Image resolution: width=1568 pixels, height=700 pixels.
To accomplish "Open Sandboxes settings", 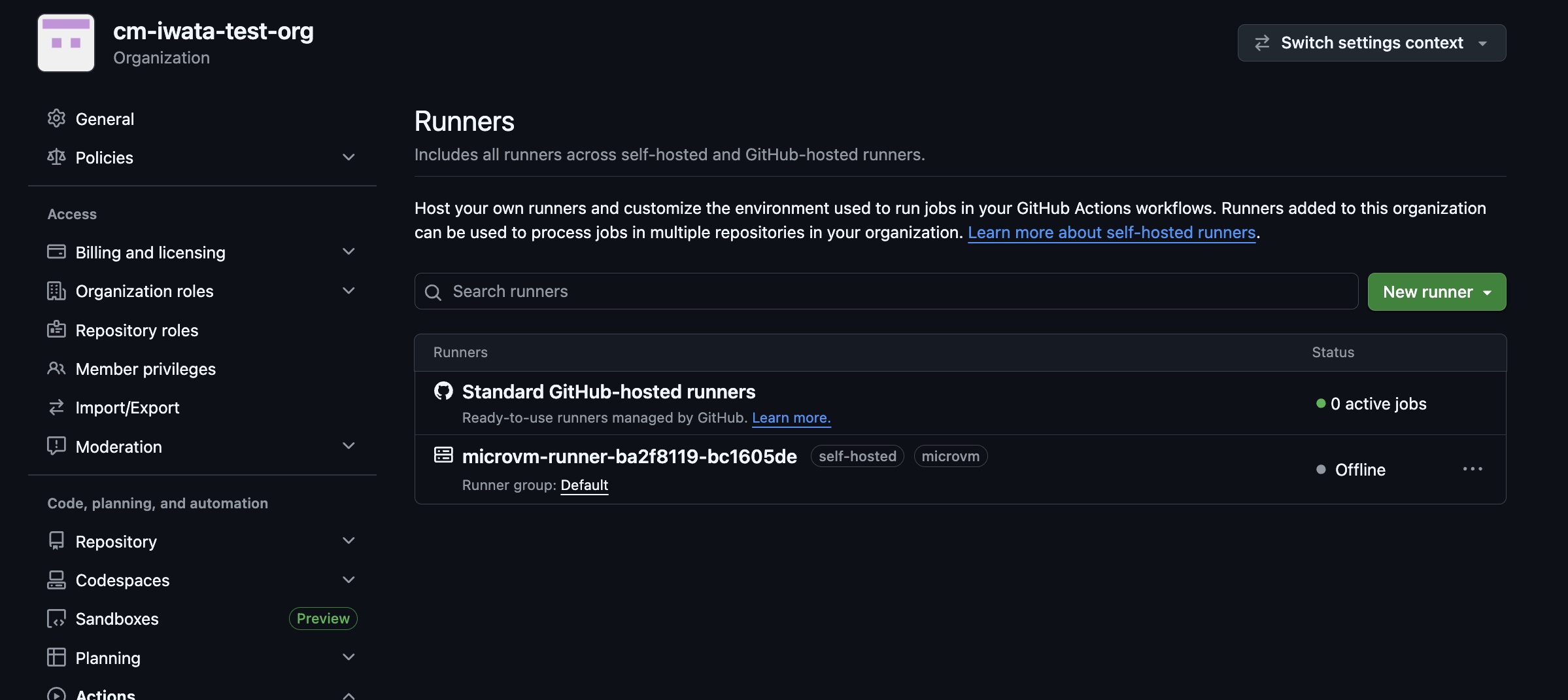I will click(x=117, y=619).
